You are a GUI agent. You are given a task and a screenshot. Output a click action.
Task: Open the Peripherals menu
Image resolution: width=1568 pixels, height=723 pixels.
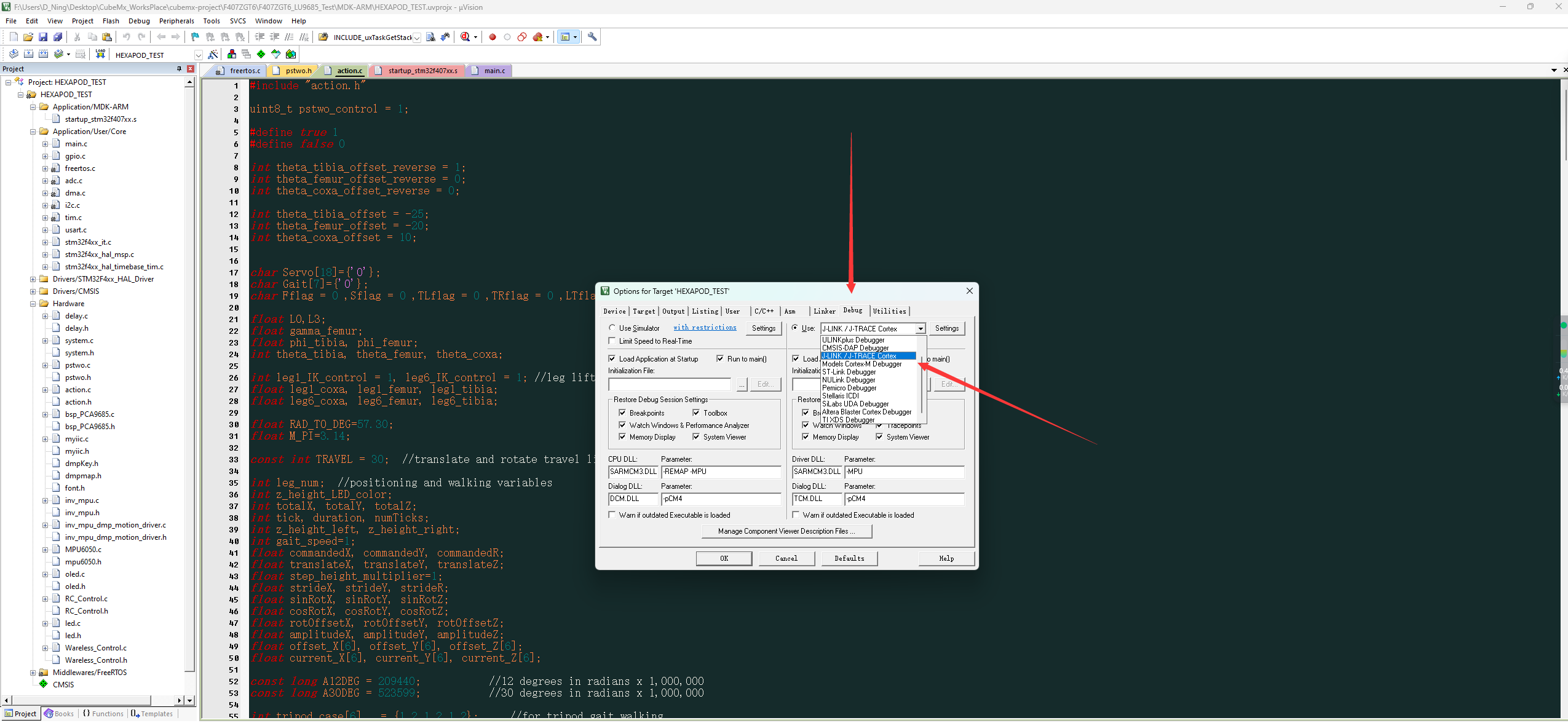(x=176, y=21)
